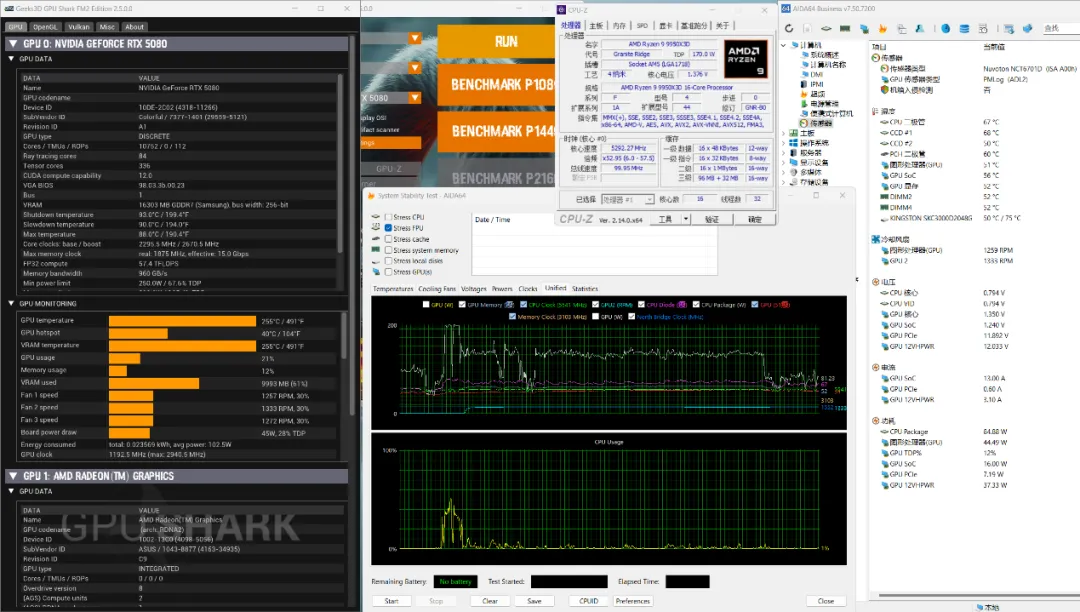
Task: Toggle the North Bridge Clock graph checkbox
Action: click(x=632, y=317)
